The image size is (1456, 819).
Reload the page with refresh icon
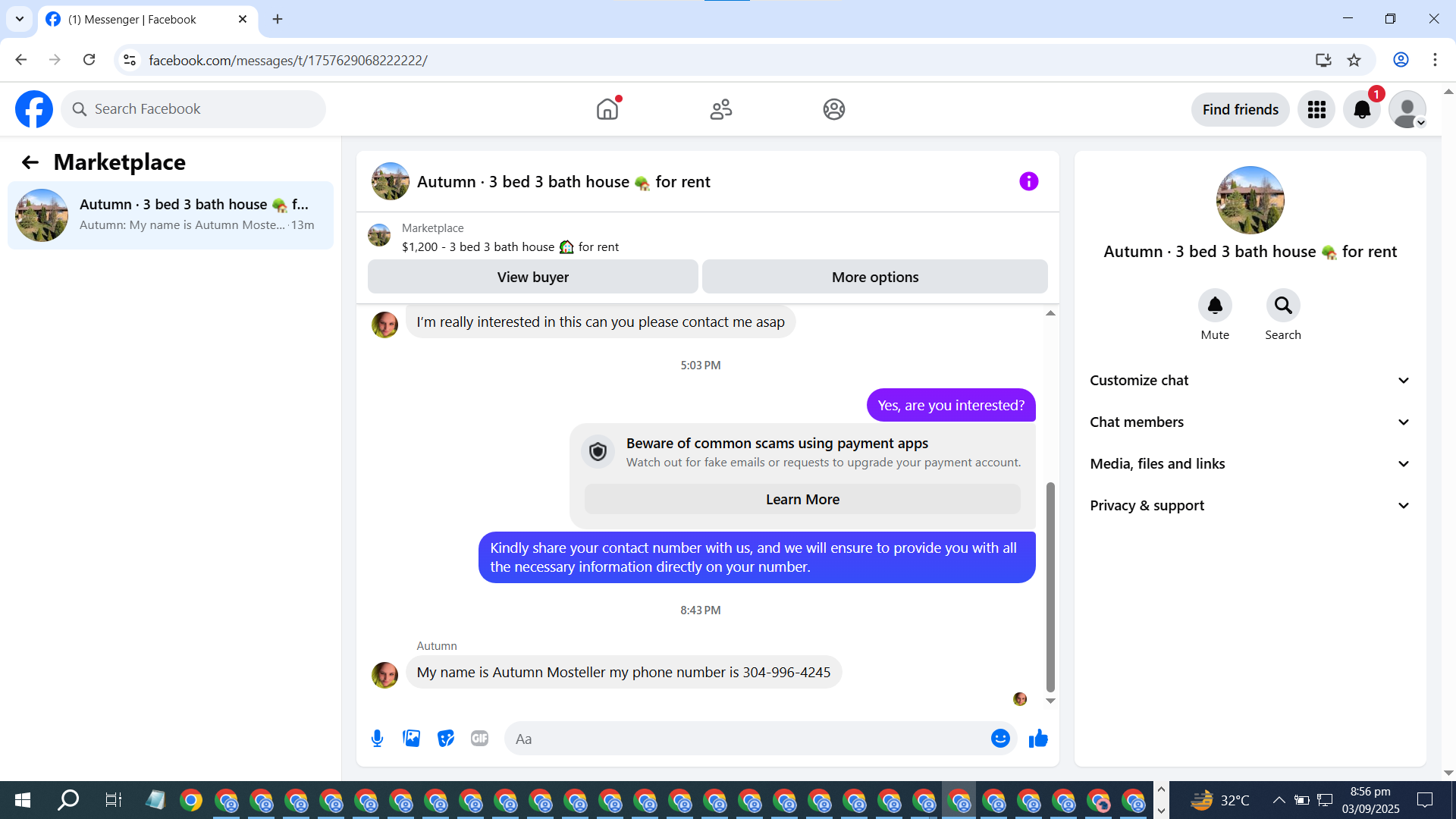pos(89,60)
